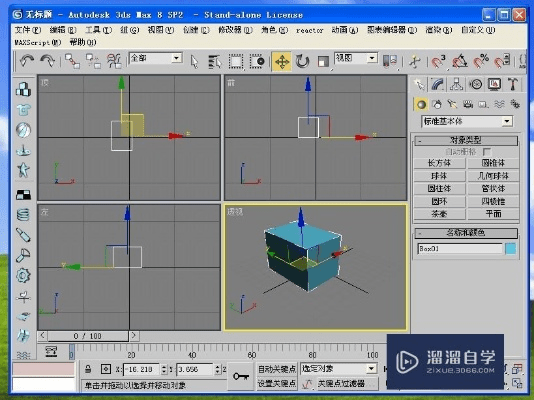Open the 文件 menu

[28, 30]
